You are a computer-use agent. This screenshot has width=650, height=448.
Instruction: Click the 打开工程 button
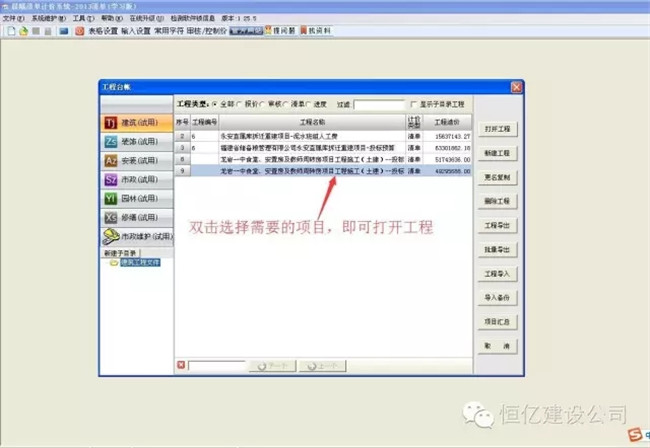497,129
